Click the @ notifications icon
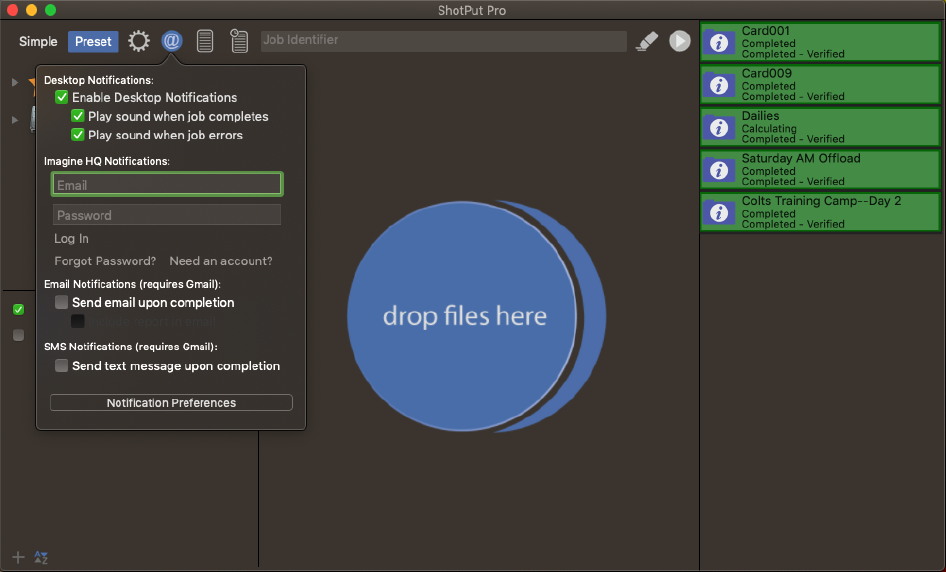Viewport: 946px width, 572px height. tap(172, 41)
